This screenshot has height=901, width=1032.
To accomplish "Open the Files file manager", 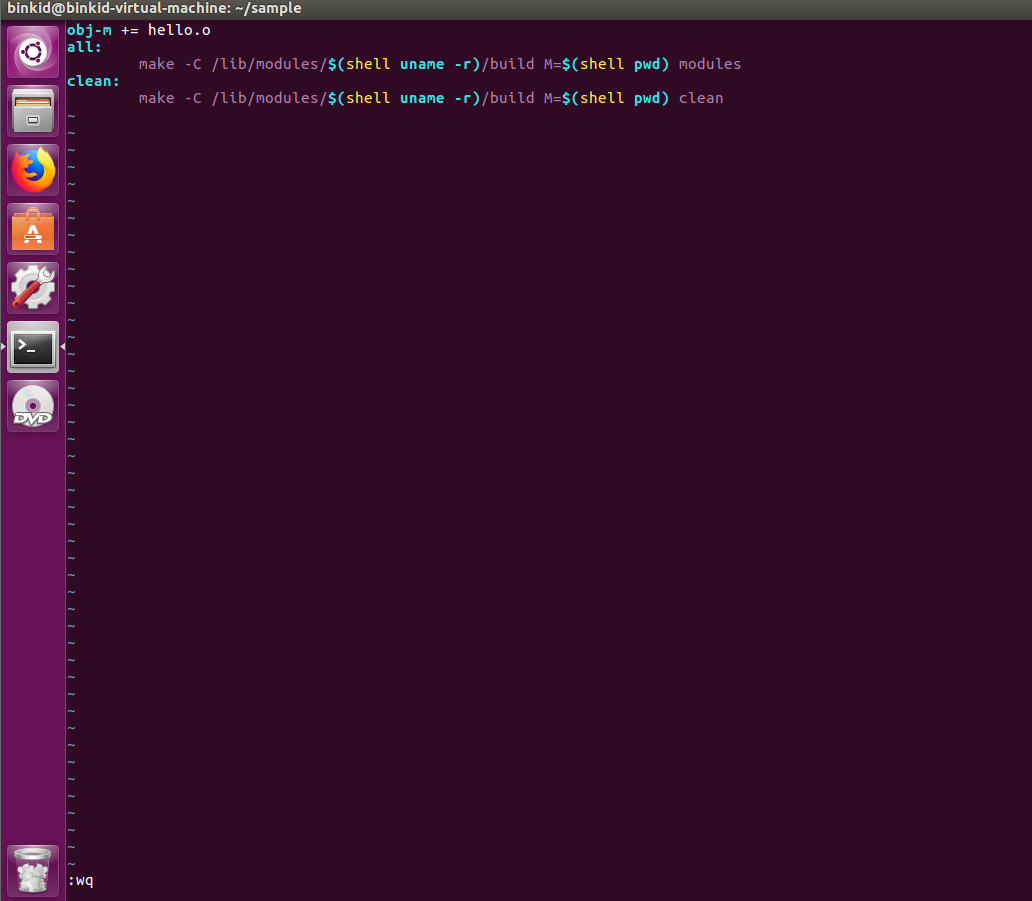I will coord(33,110).
